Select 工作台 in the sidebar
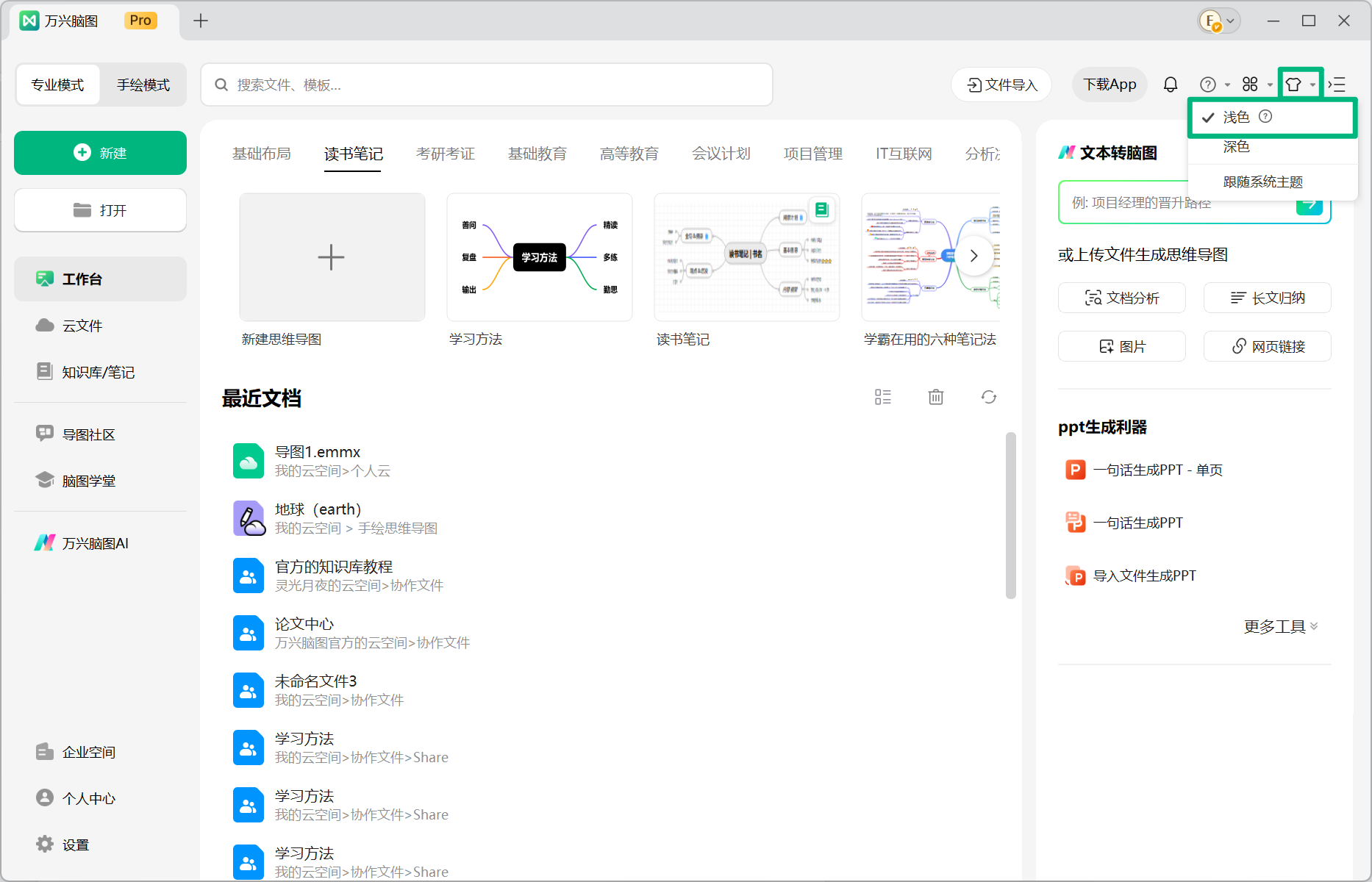Image resolution: width=1372 pixels, height=882 pixels. click(x=100, y=279)
